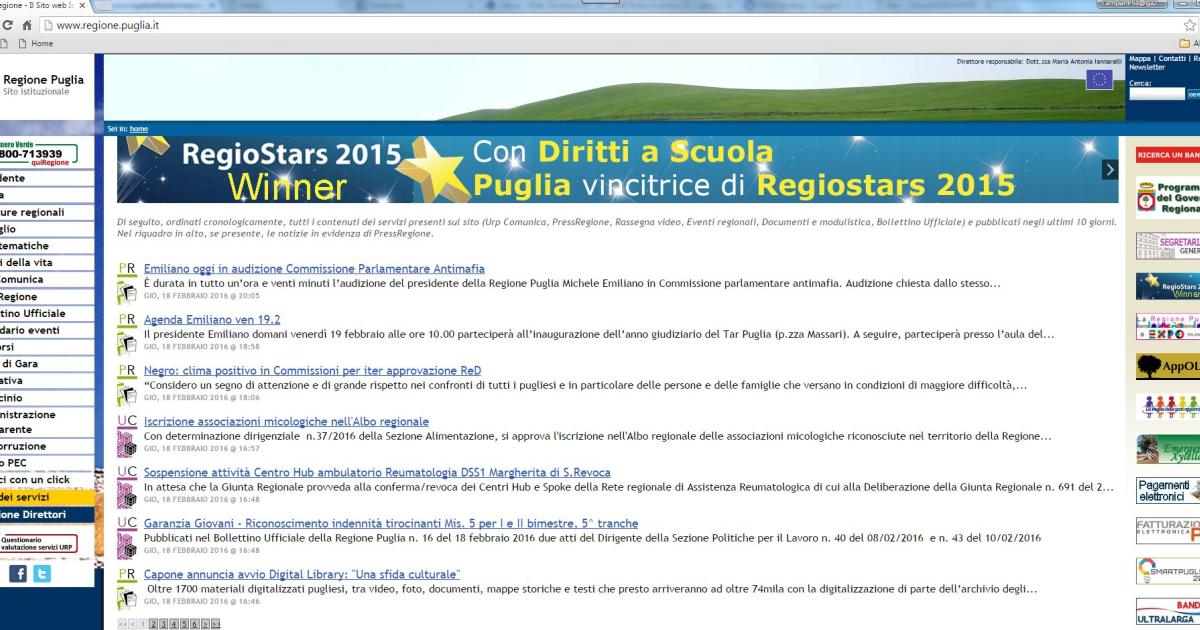Go to page 4 of results
Screen dimensions: 1200x630
[x=174, y=624]
